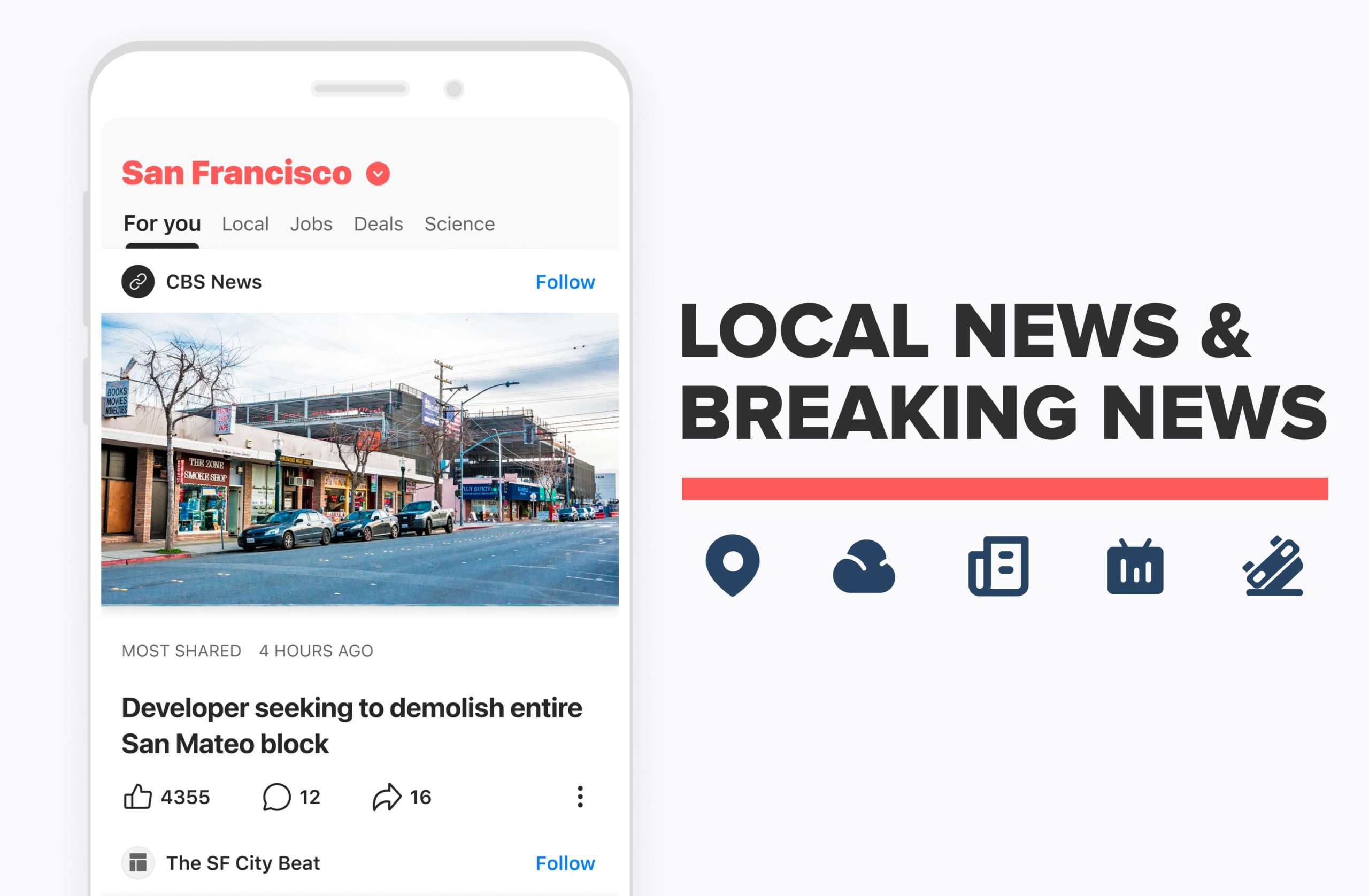Open the three-dot more options menu
This screenshot has height=896, width=1369.
[580, 797]
